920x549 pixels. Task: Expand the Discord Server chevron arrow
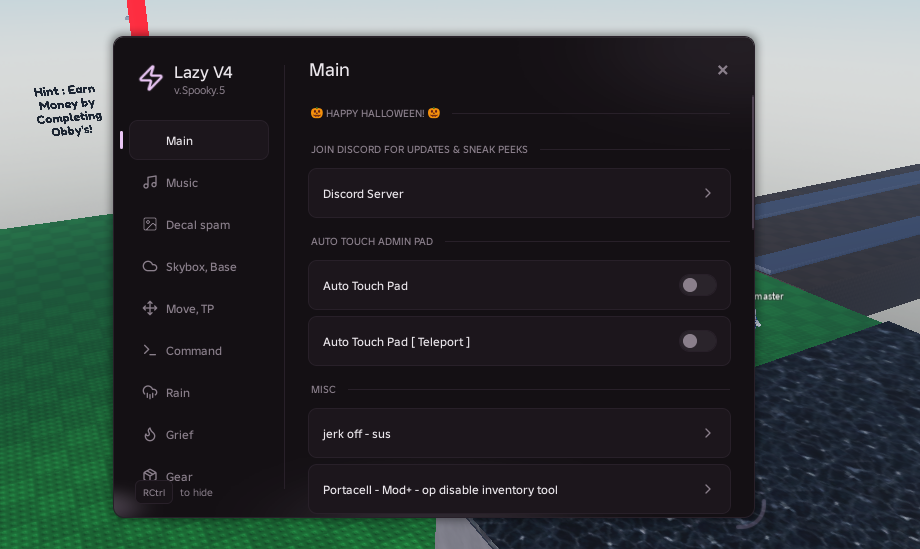[x=708, y=193]
